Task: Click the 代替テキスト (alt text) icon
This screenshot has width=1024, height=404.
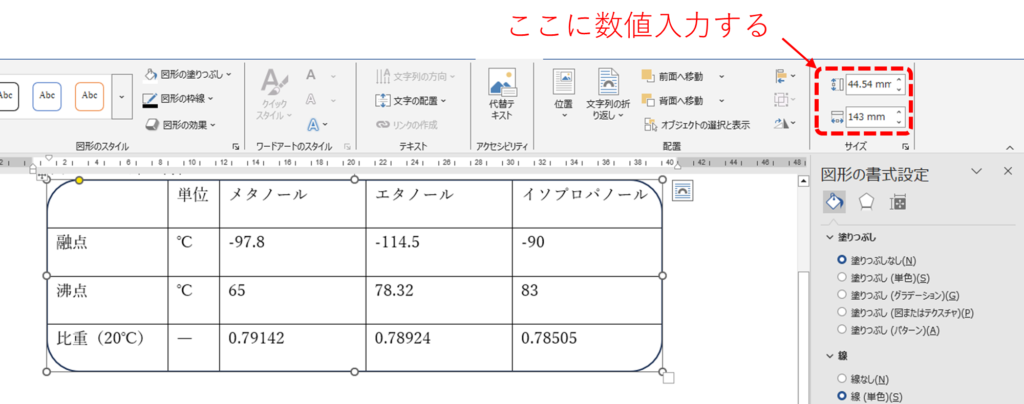Action: (x=501, y=84)
